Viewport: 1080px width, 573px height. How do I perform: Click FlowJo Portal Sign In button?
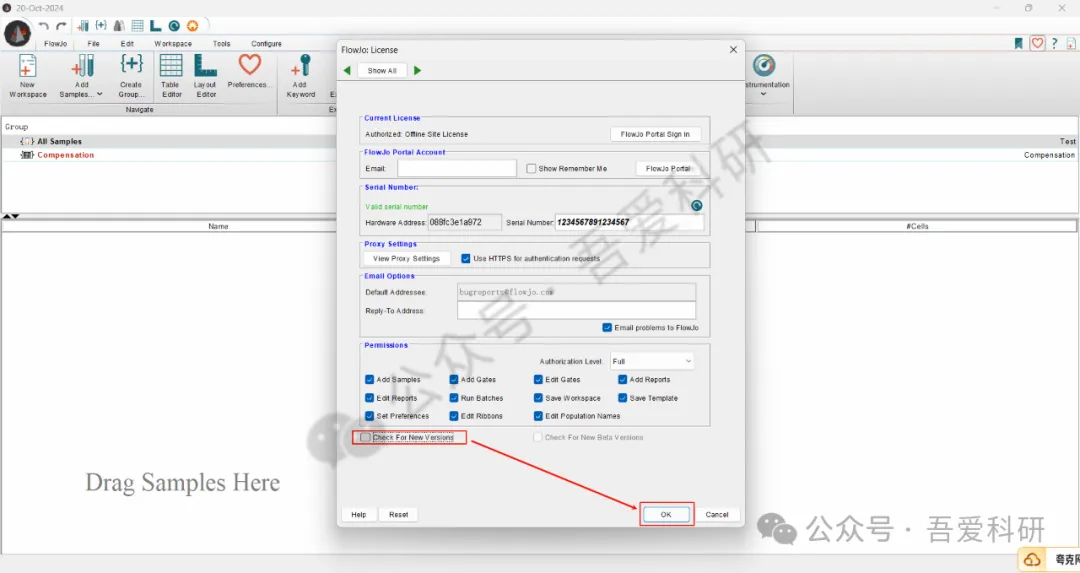pos(655,134)
